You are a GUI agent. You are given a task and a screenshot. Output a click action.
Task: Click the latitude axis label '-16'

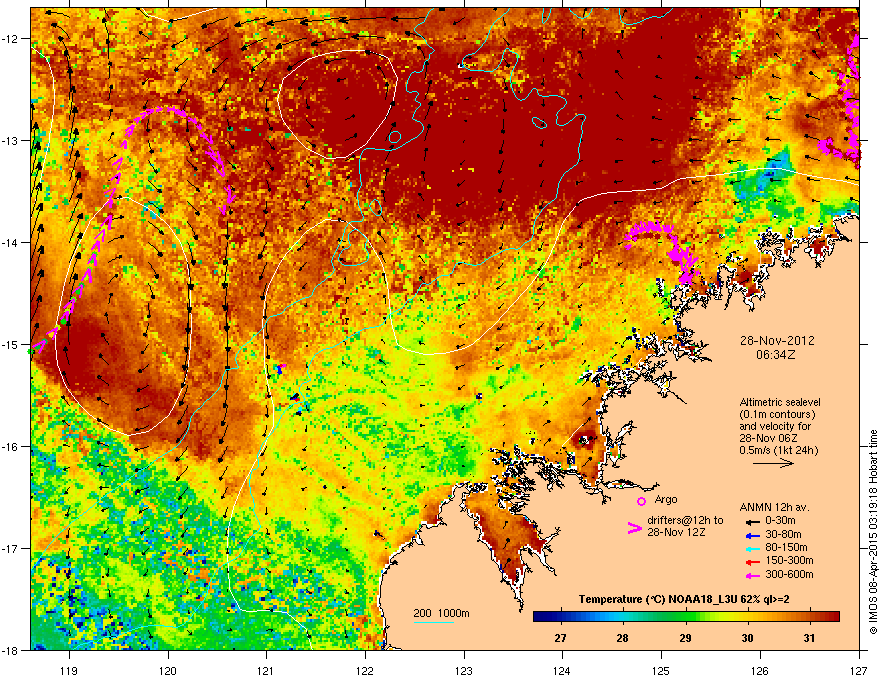11,447
